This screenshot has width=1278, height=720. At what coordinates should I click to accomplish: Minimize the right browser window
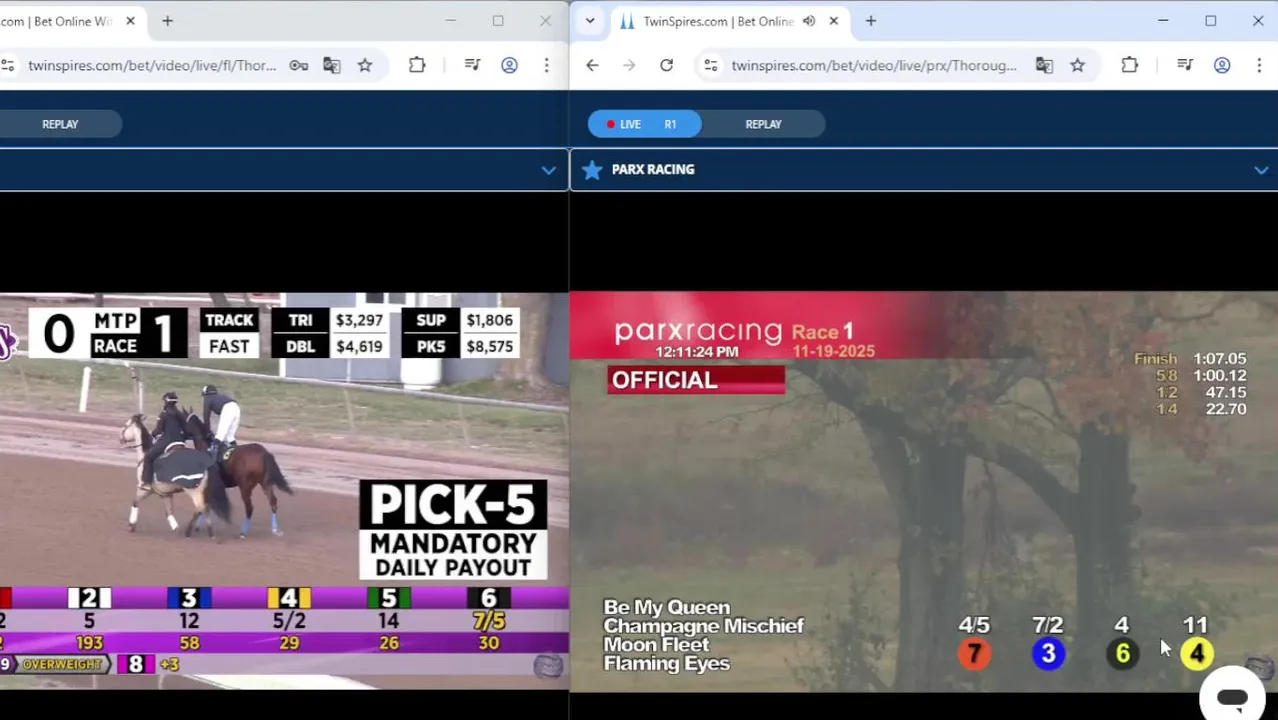point(1163,21)
